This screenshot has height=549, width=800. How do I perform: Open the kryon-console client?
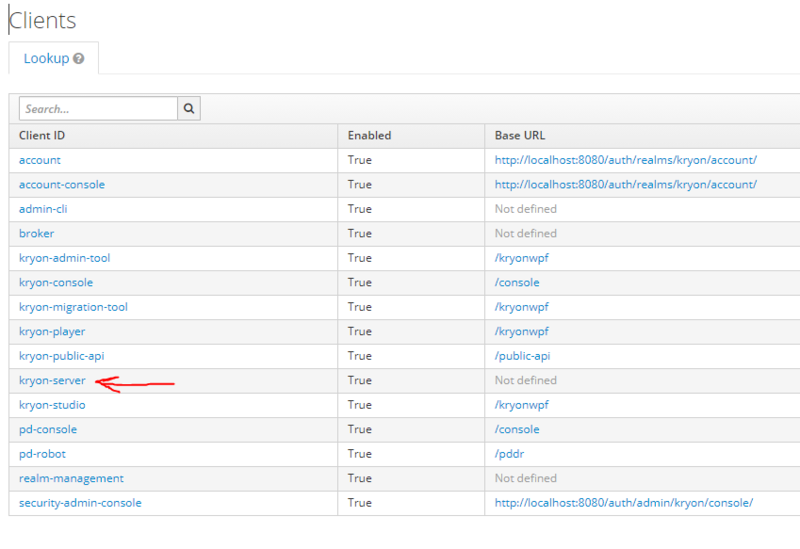point(56,283)
